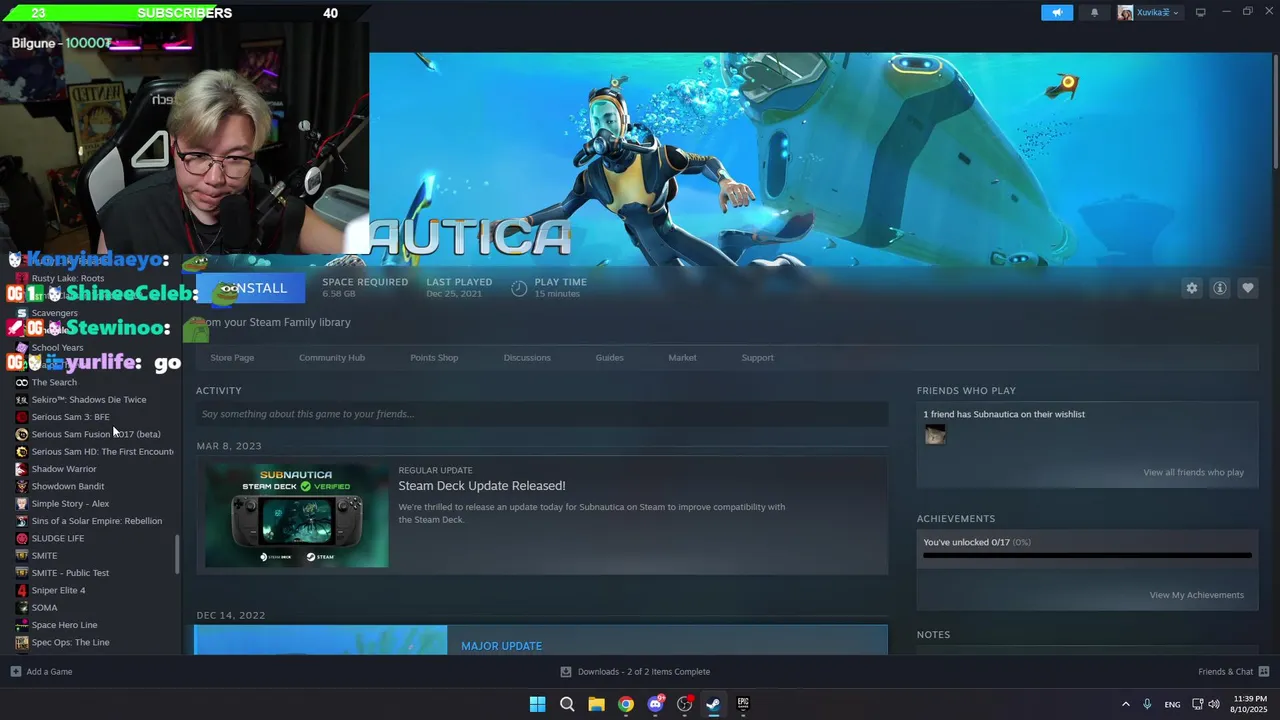Click the Add a Game plus icon
Viewport: 1280px width, 720px height.
(15, 671)
